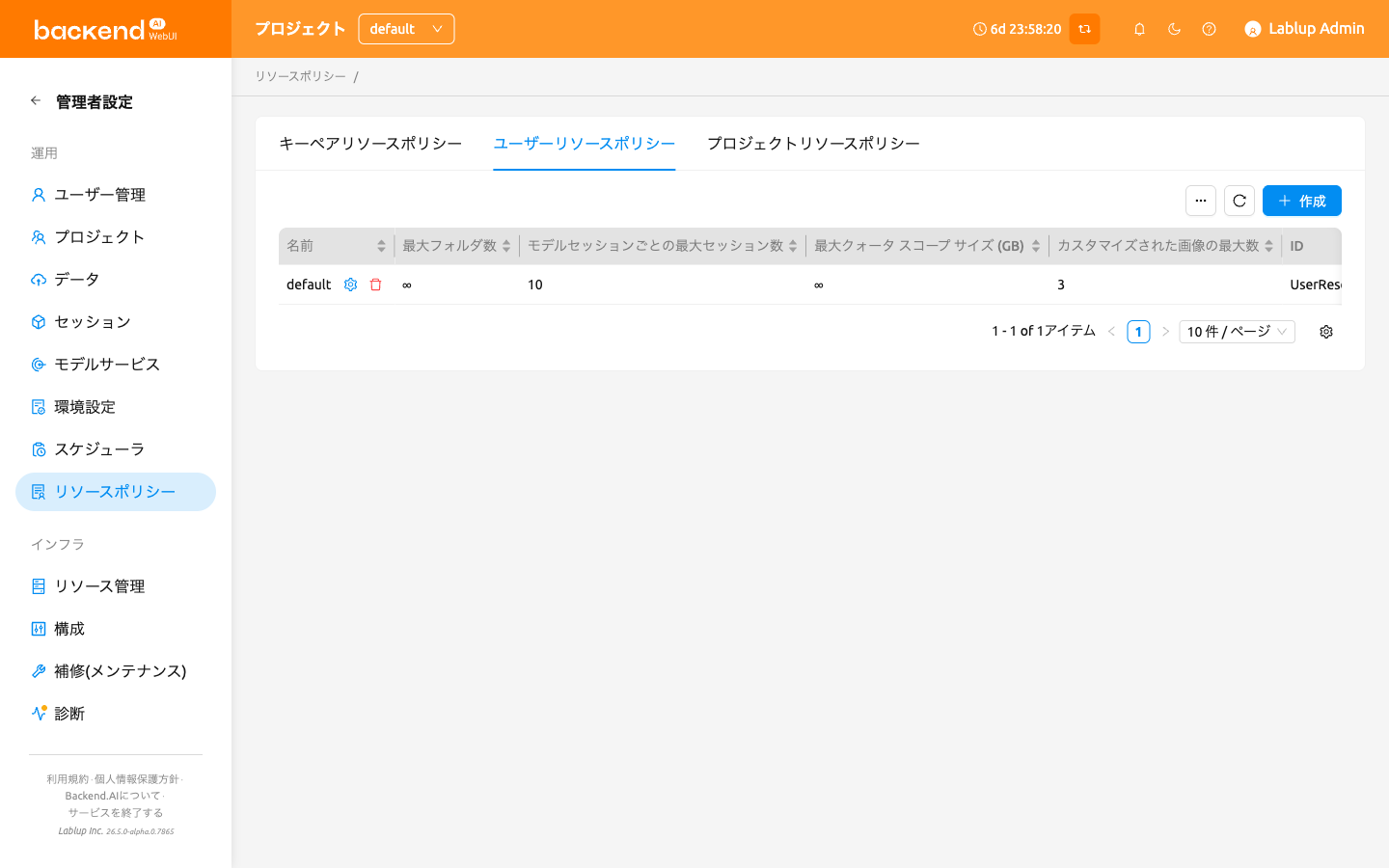Reload the policy table with refresh button
The image size is (1389, 868).
point(1239,201)
